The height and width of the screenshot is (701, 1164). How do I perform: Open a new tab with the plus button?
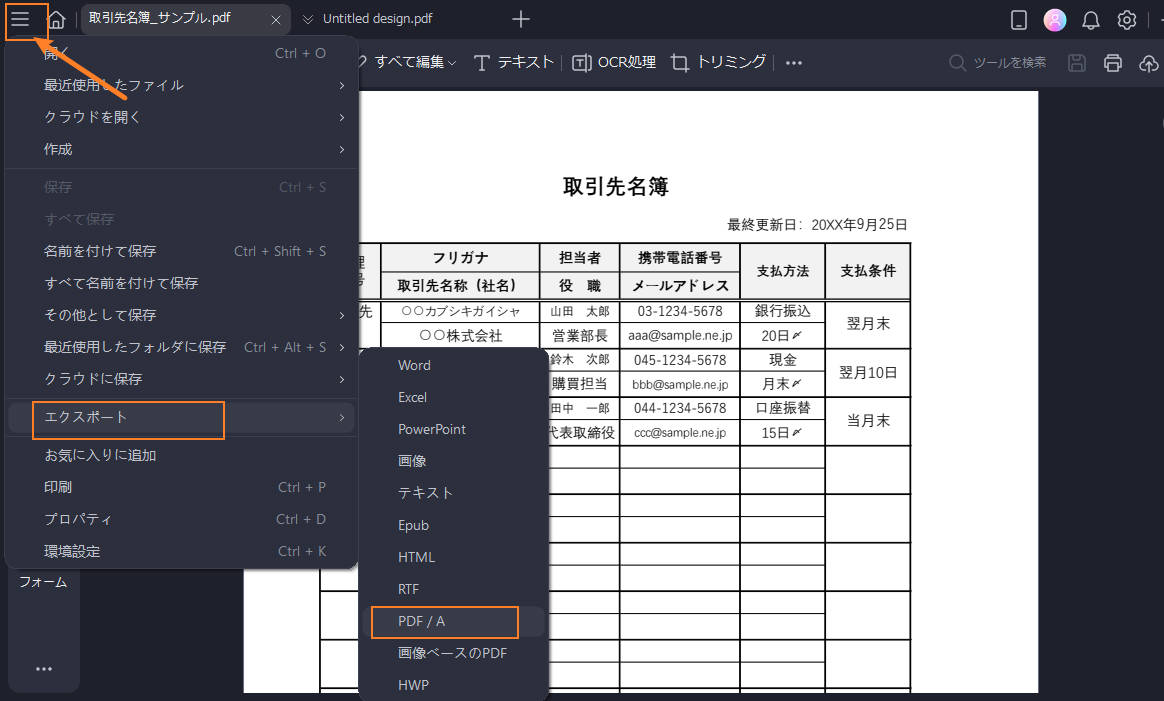(520, 18)
